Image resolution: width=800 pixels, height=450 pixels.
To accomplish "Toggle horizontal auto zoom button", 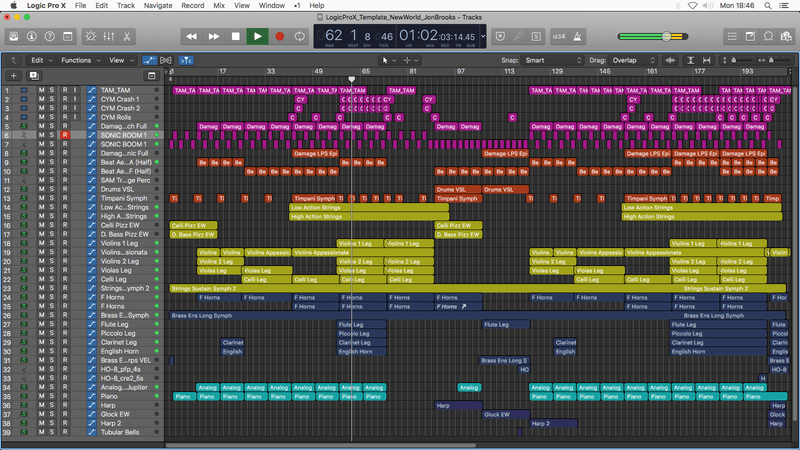I will click(707, 60).
